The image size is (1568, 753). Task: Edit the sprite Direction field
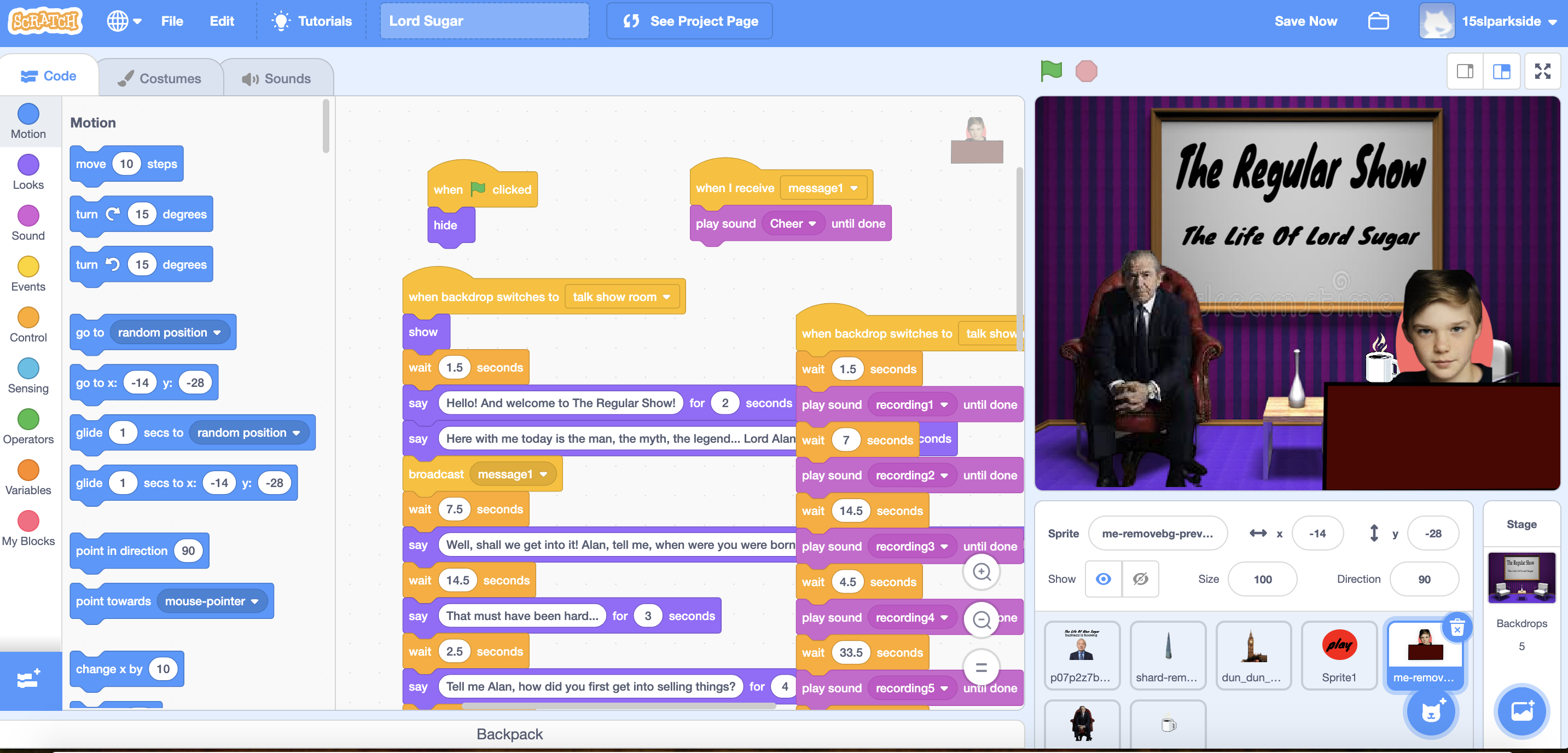click(1424, 579)
